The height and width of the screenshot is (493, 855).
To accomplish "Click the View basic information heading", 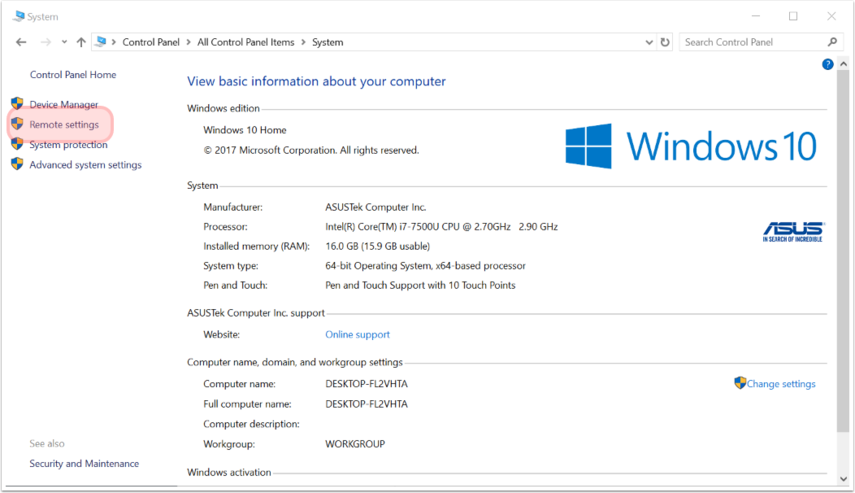I will 316,81.
